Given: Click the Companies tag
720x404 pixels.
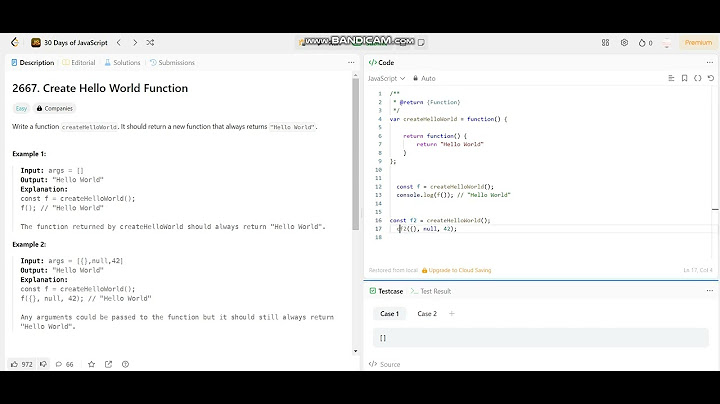Looking at the screenshot, I should coord(55,108).
